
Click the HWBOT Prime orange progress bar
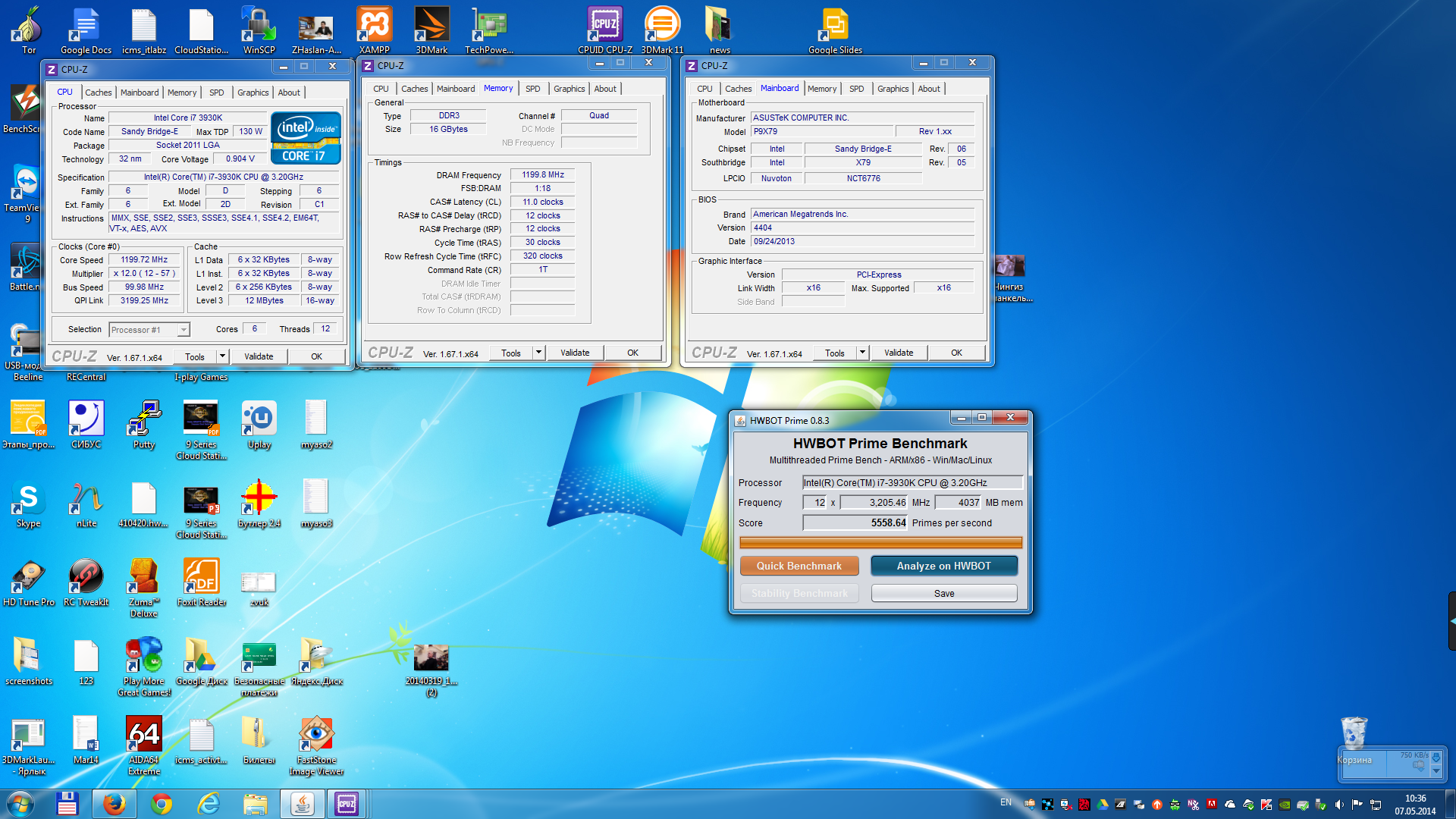(880, 542)
